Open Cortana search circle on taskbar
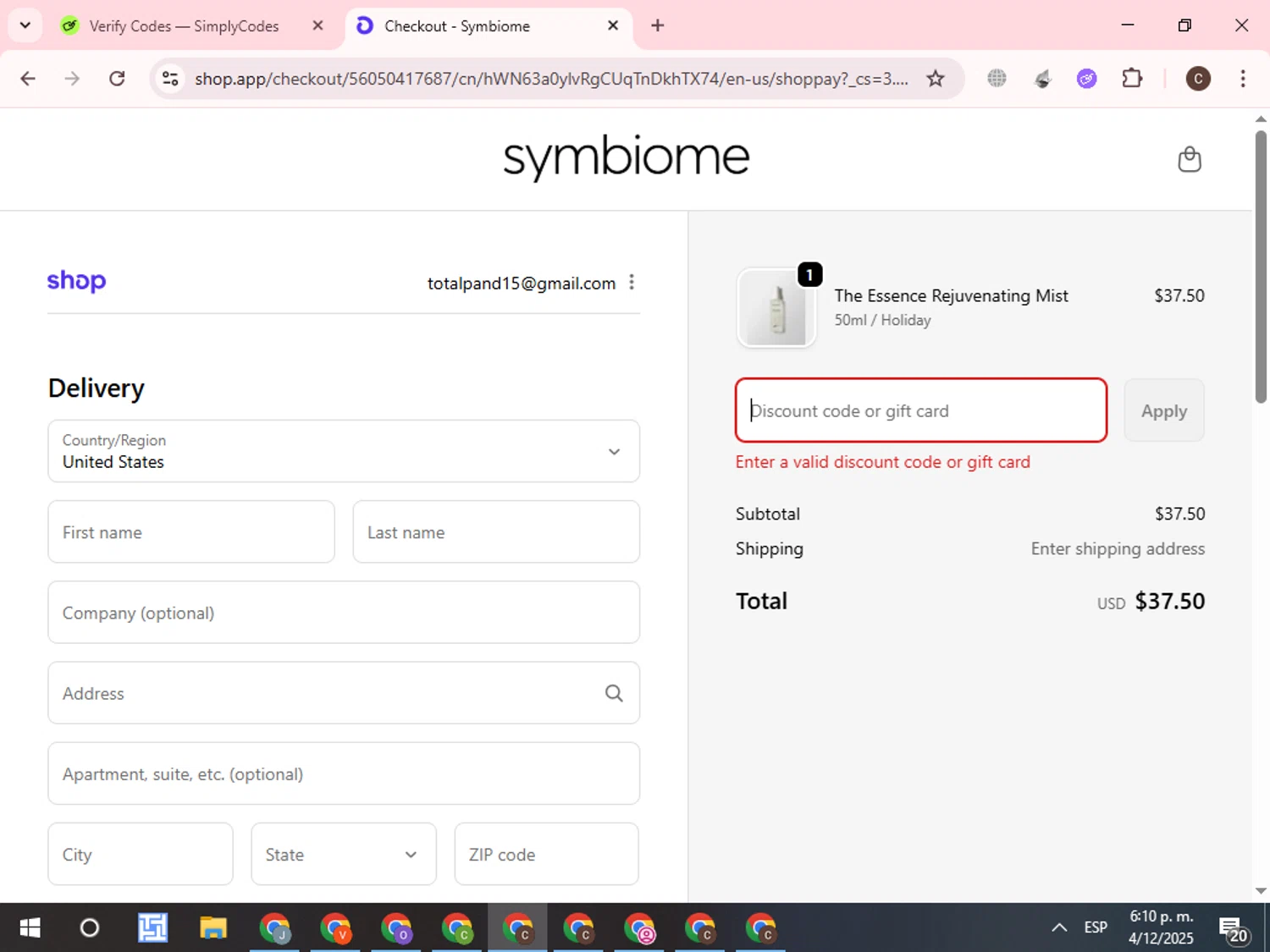Image resolution: width=1270 pixels, height=952 pixels. 90,928
